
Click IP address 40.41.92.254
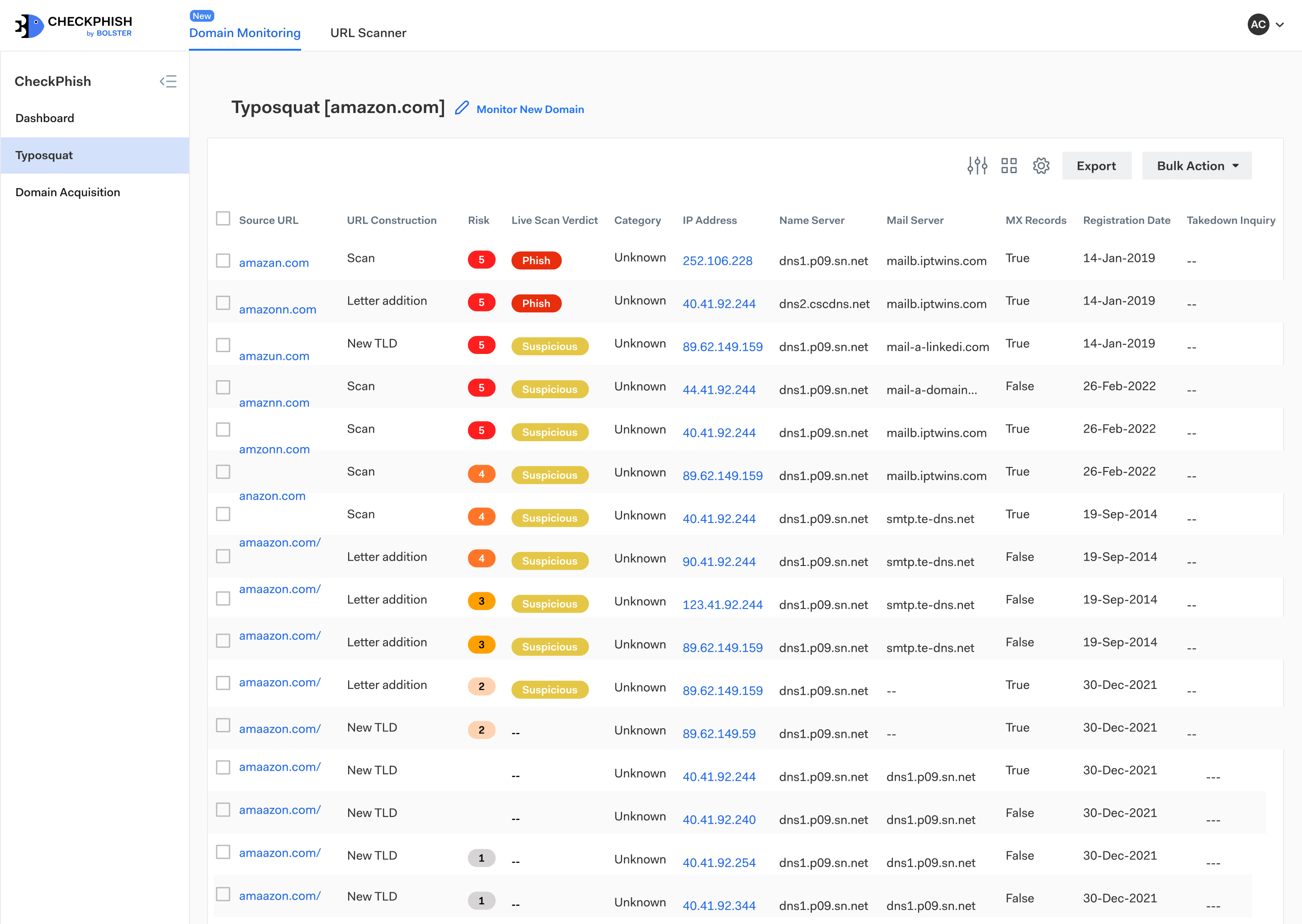pos(719,863)
